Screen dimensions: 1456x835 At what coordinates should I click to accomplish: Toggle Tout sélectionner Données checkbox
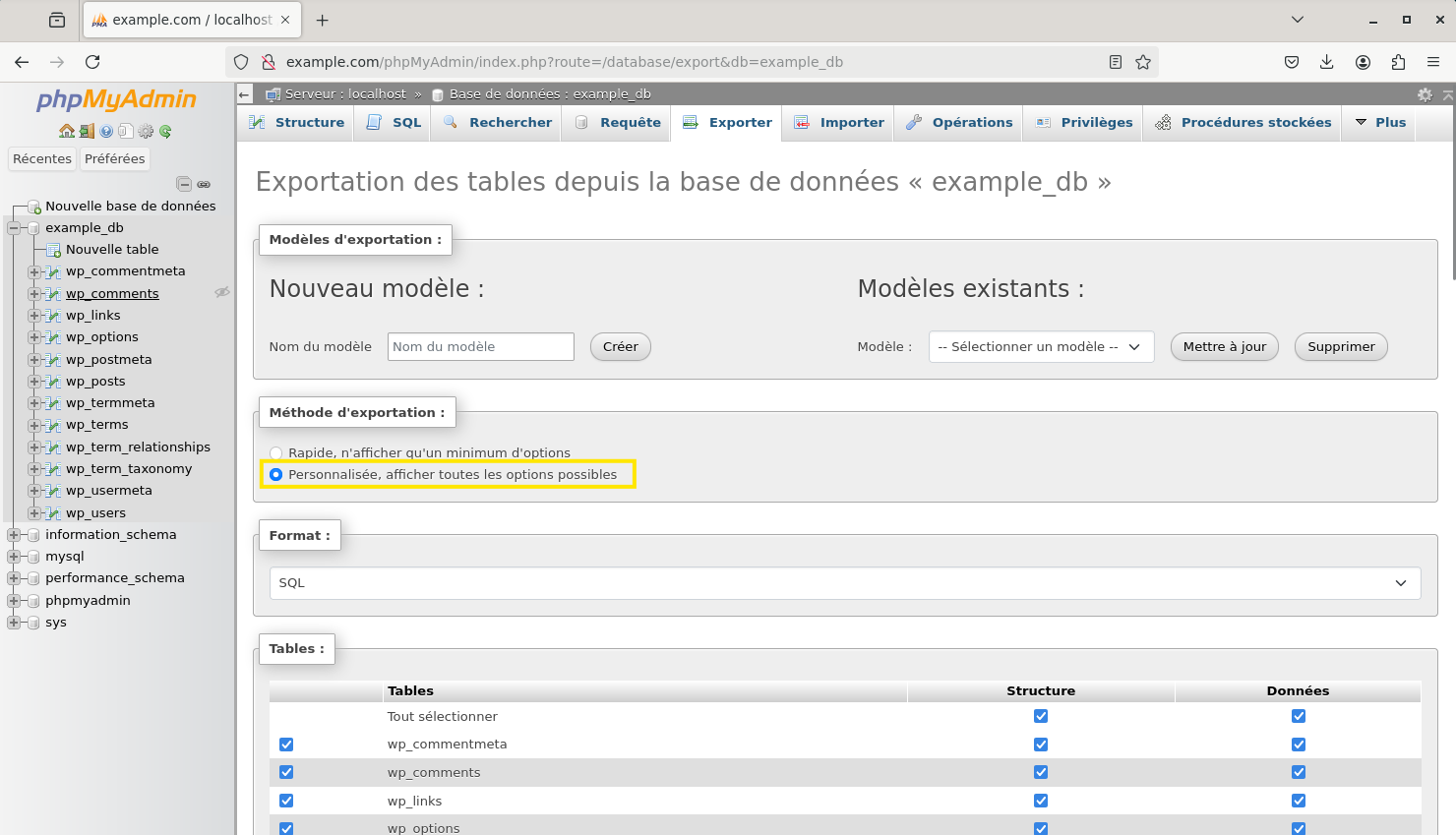click(1299, 716)
